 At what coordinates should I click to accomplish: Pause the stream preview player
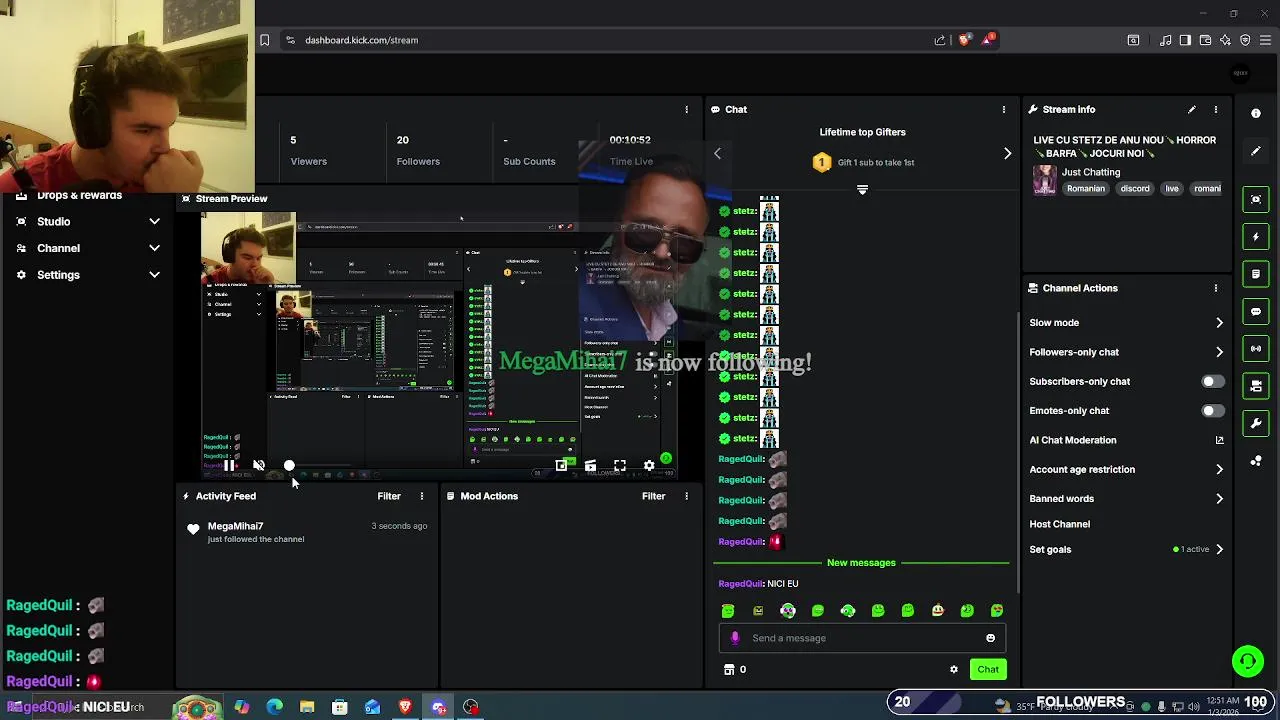[229, 465]
